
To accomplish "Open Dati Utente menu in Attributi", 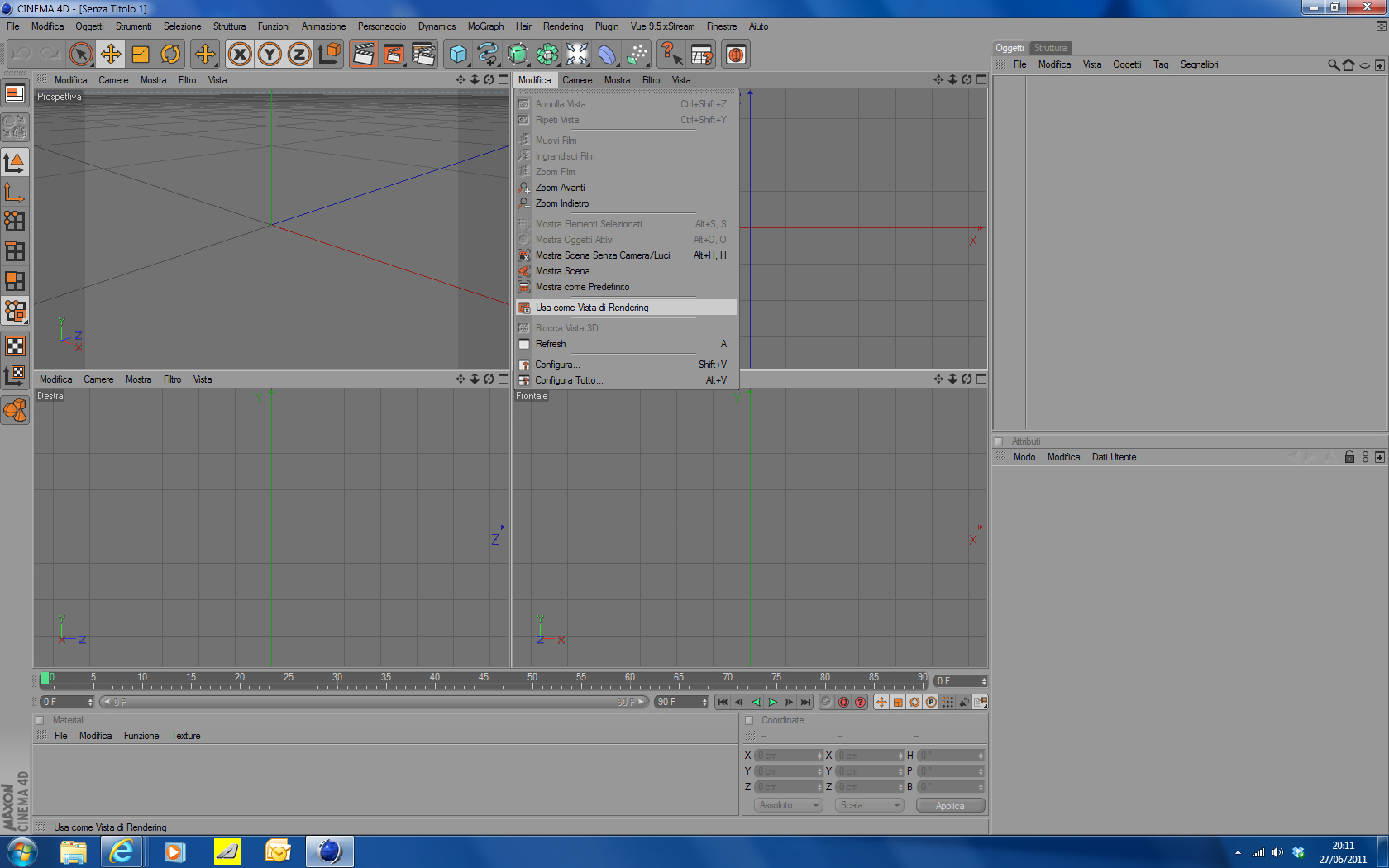I will [x=1114, y=457].
